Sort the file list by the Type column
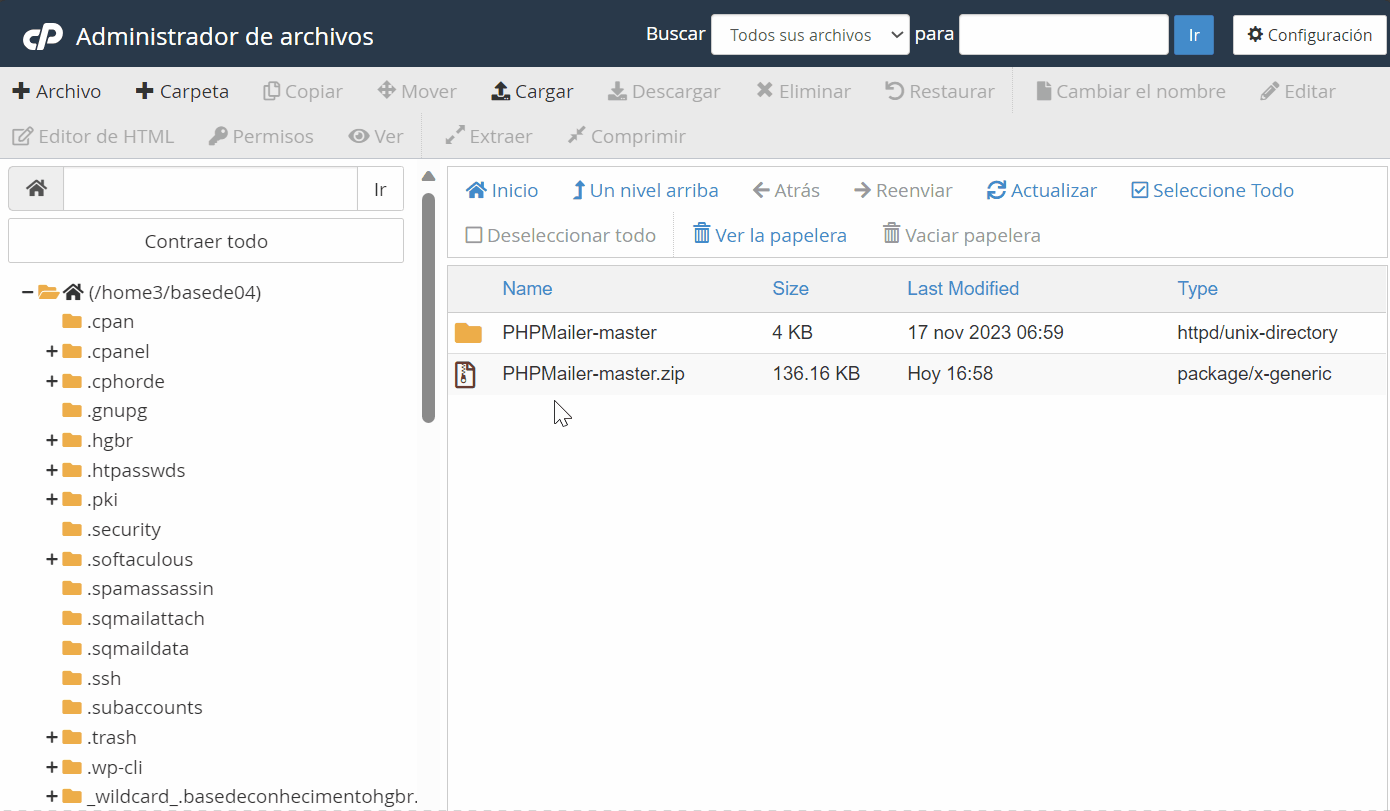 1197,288
